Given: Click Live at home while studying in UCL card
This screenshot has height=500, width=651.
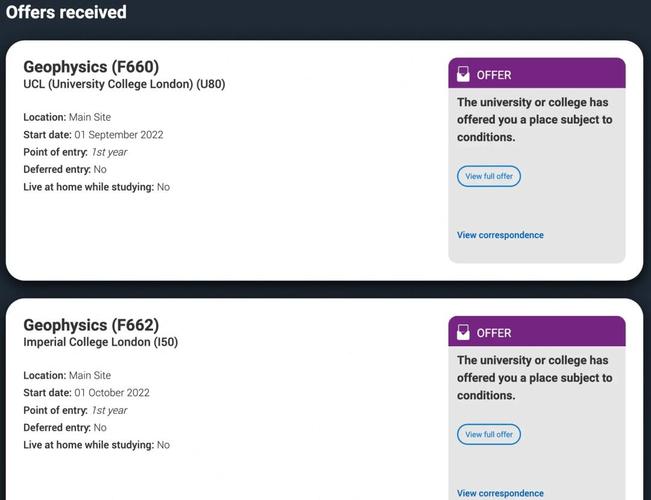Looking at the screenshot, I should [x=96, y=187].
